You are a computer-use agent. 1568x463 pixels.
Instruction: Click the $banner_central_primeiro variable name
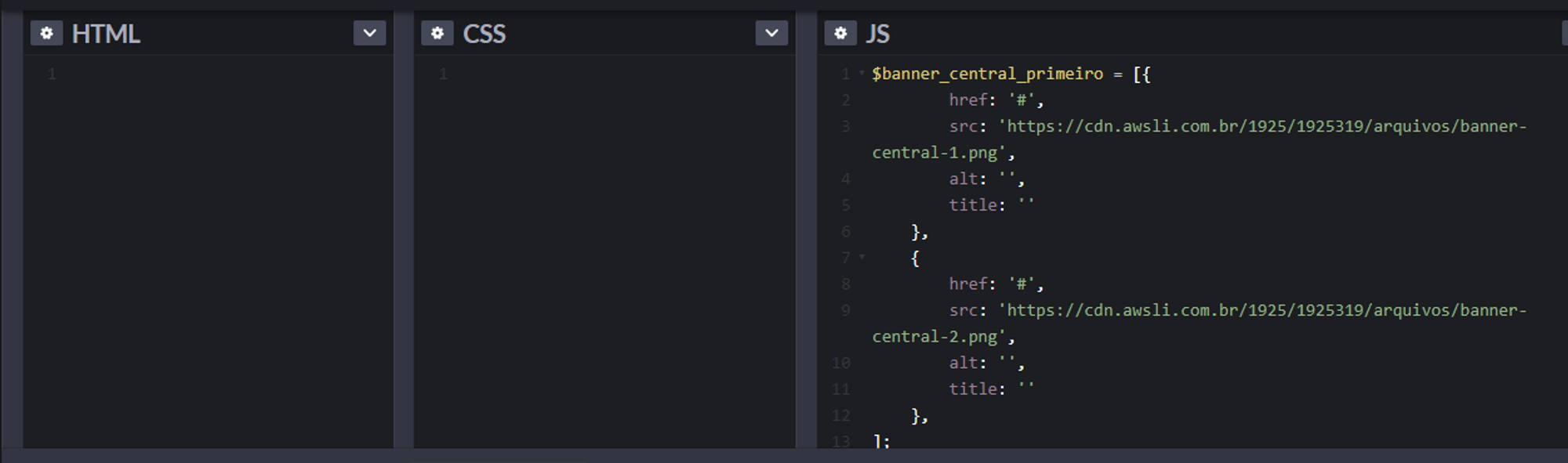pos(986,74)
